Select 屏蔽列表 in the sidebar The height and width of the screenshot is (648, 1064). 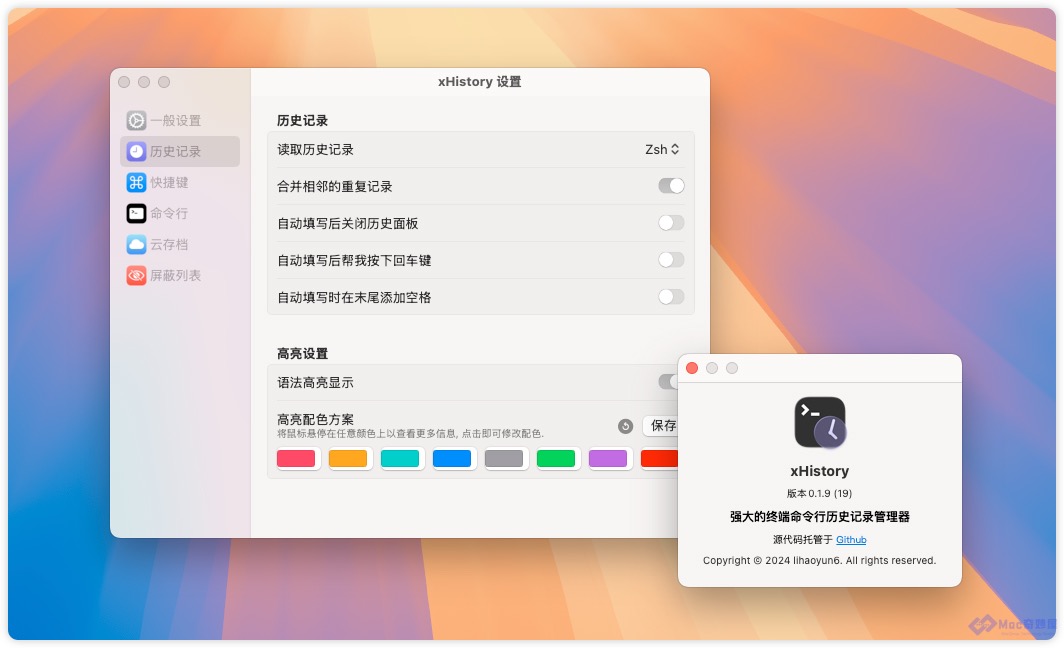[180, 275]
